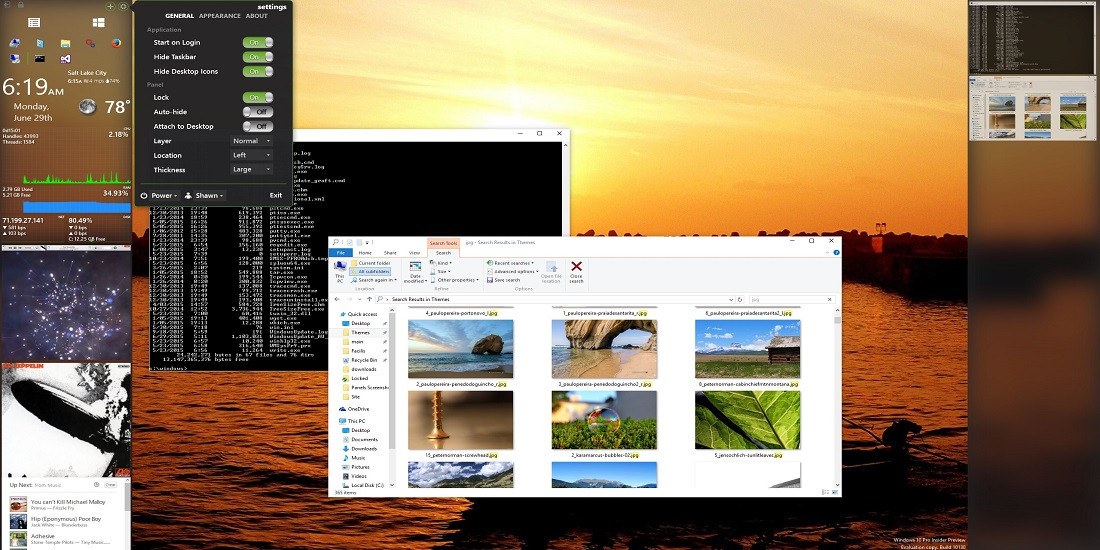This screenshot has width=1100, height=550.
Task: Click the moon weather icon
Action: click(x=88, y=107)
